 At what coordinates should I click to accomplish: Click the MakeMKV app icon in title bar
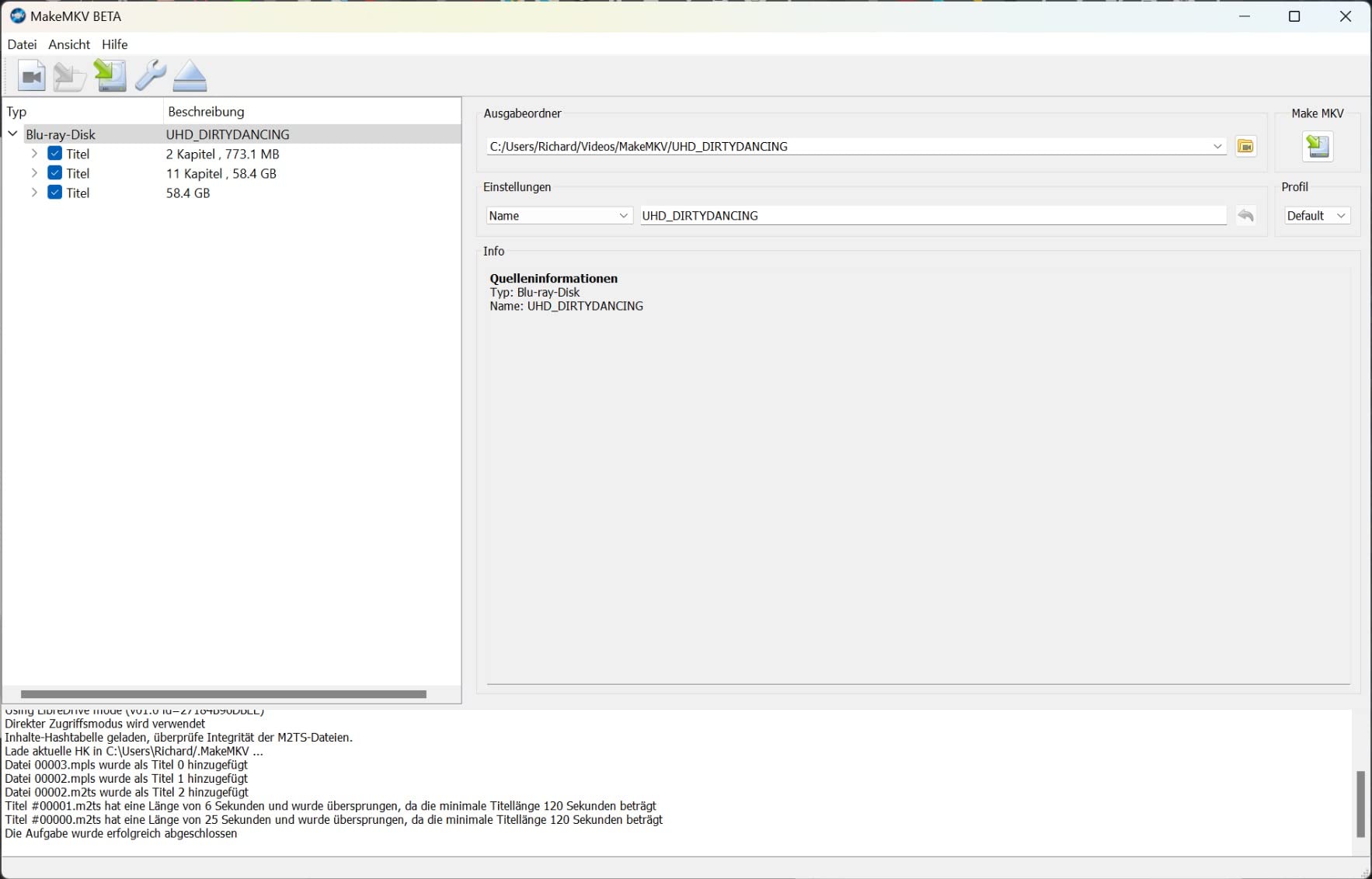click(17, 16)
